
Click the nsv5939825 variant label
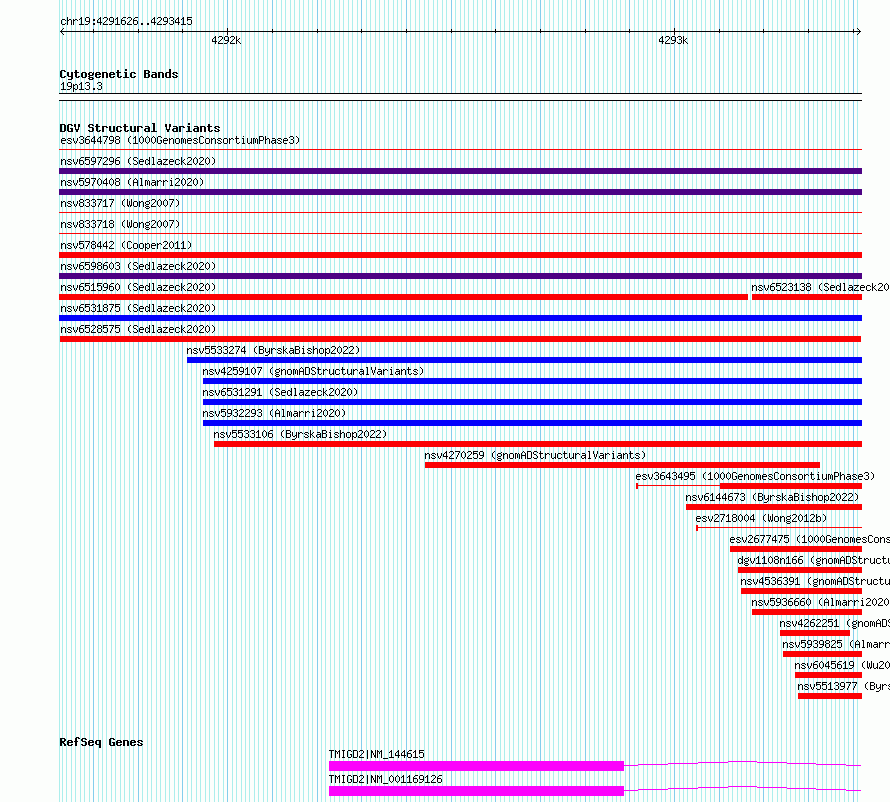pyautogui.click(x=836, y=644)
